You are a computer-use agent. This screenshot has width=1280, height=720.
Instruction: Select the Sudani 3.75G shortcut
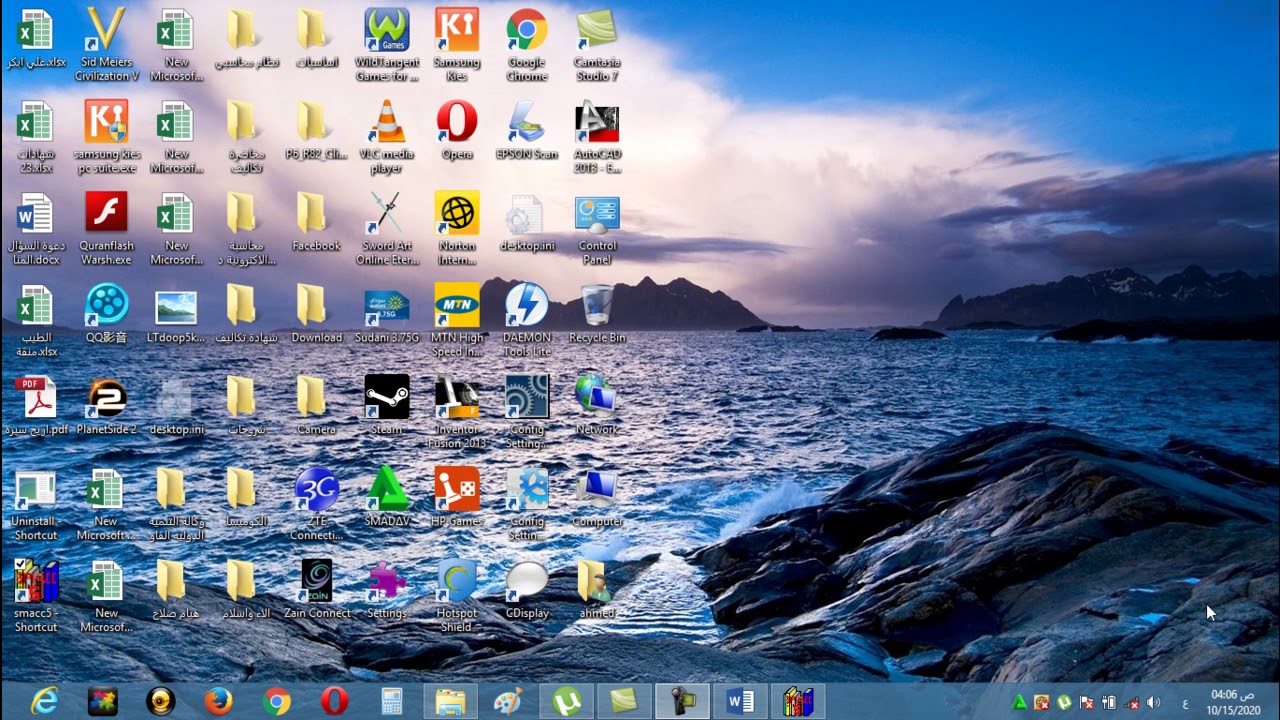[x=387, y=314]
